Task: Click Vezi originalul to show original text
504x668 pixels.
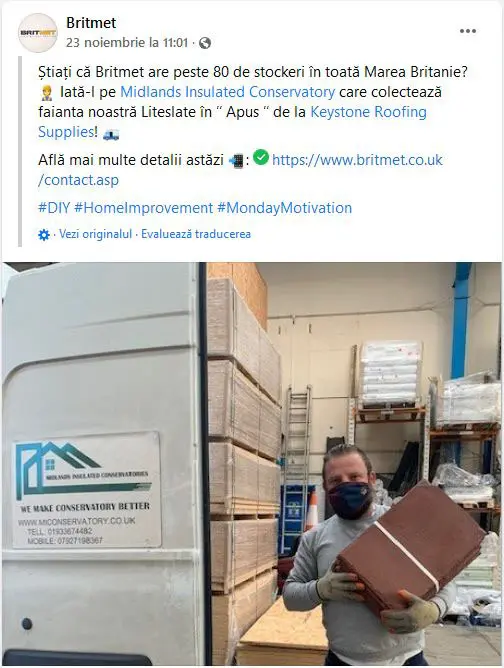Action: tap(95, 234)
